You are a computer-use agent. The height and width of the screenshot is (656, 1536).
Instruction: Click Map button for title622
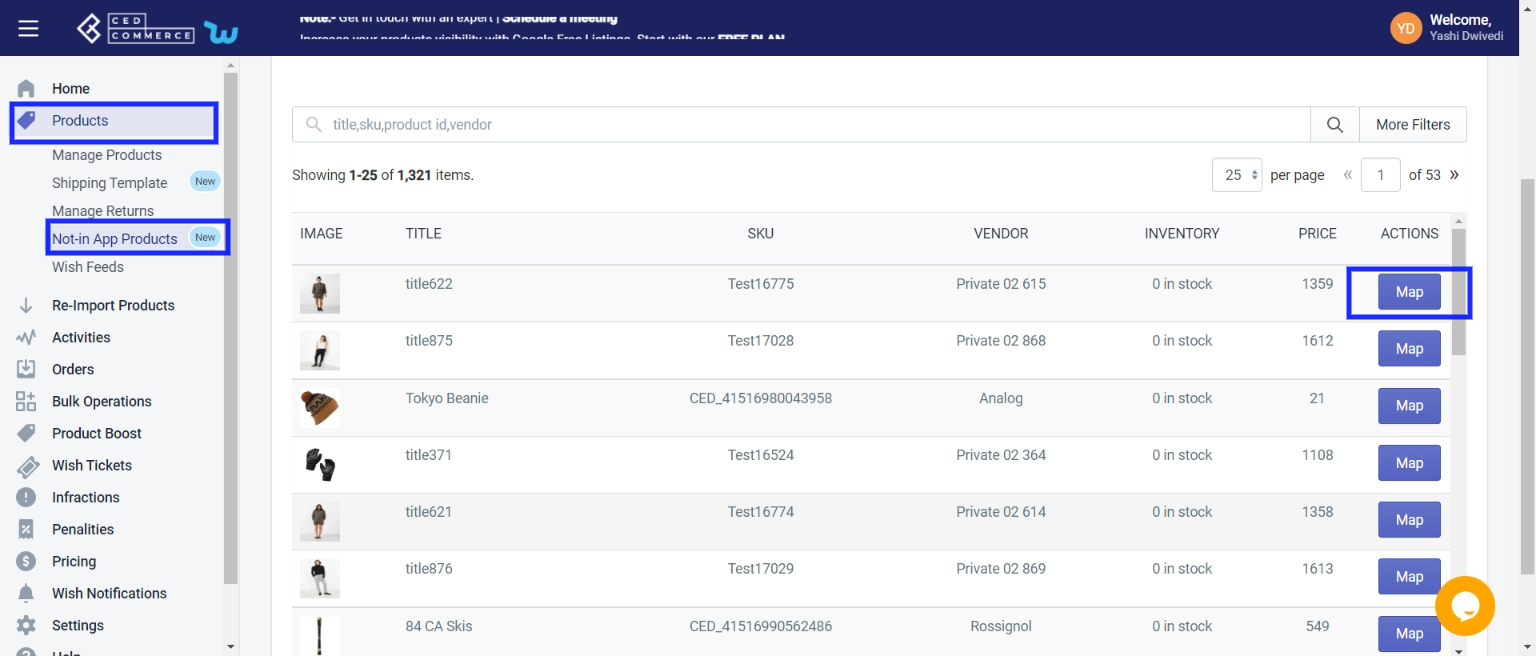tap(1409, 292)
